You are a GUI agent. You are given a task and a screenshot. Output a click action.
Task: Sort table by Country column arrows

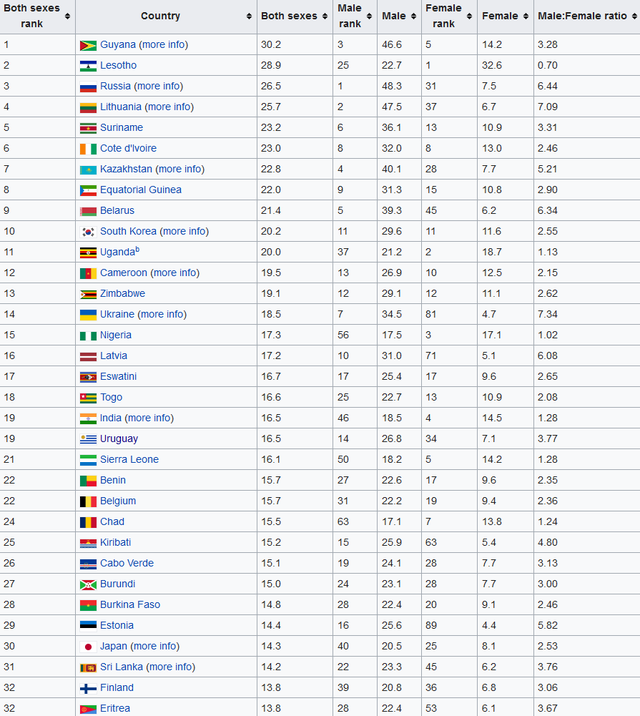pos(249,16)
